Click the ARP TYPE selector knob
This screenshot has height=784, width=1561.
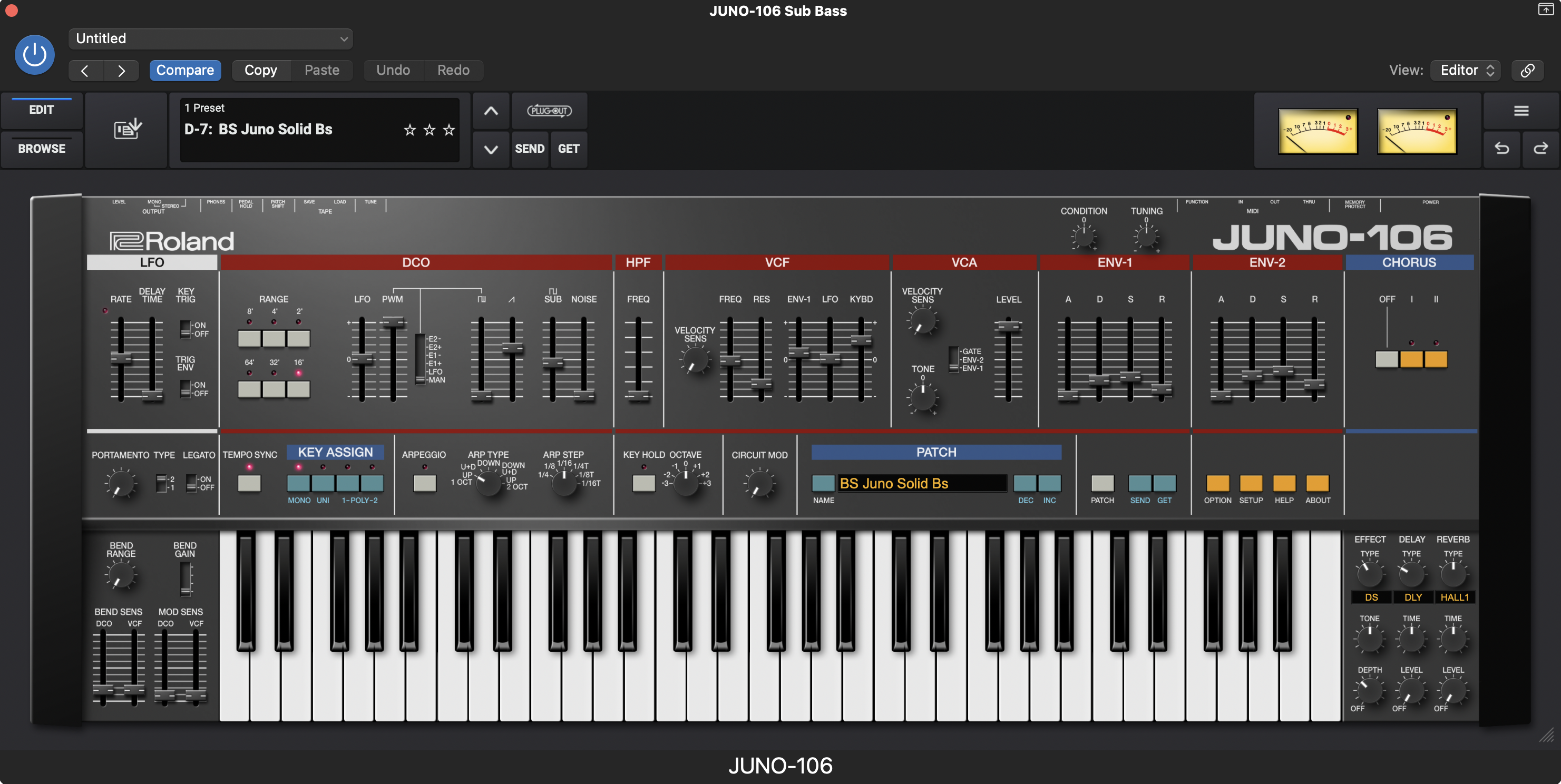point(489,482)
